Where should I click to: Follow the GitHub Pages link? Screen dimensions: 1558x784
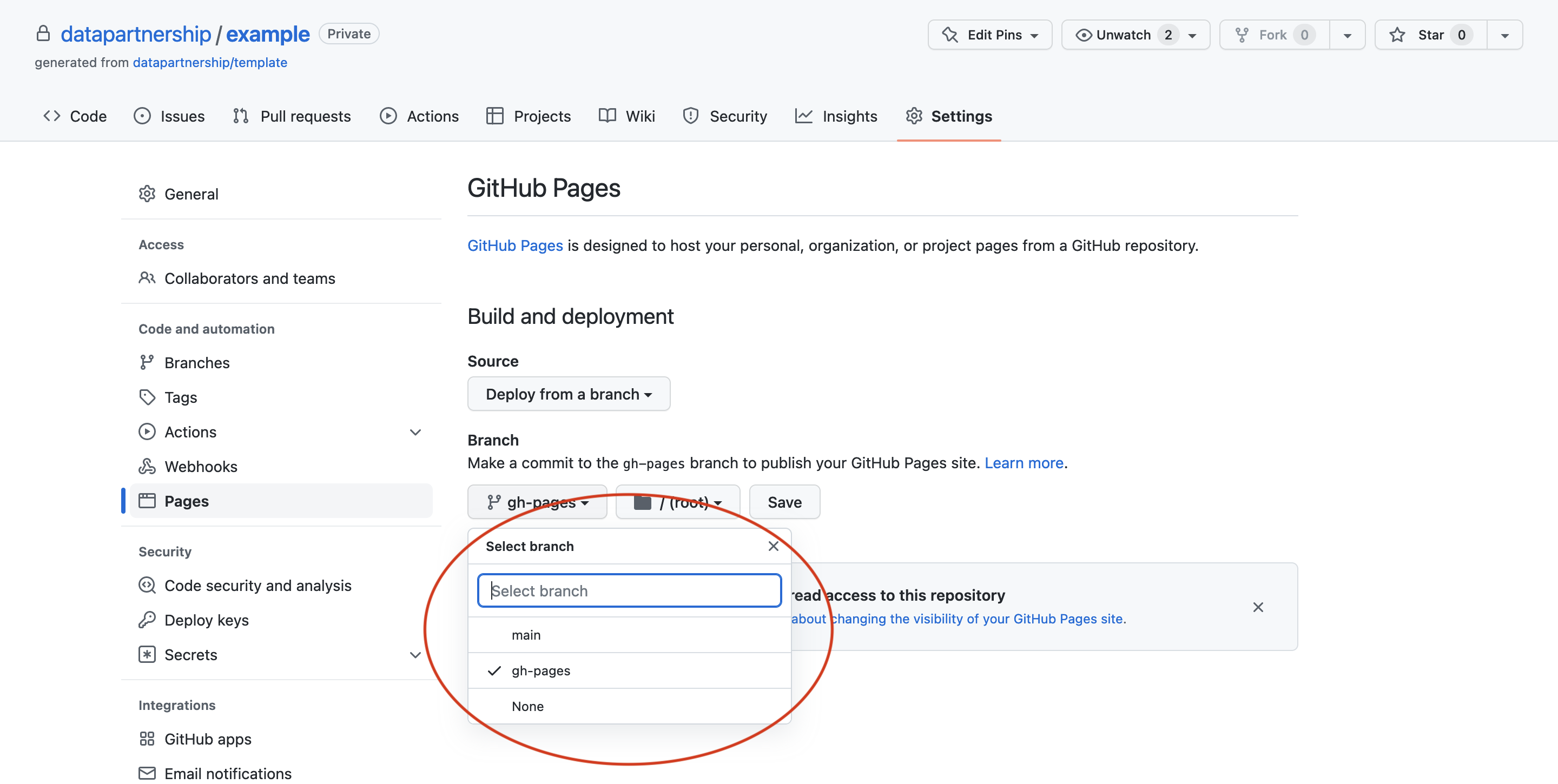click(514, 245)
